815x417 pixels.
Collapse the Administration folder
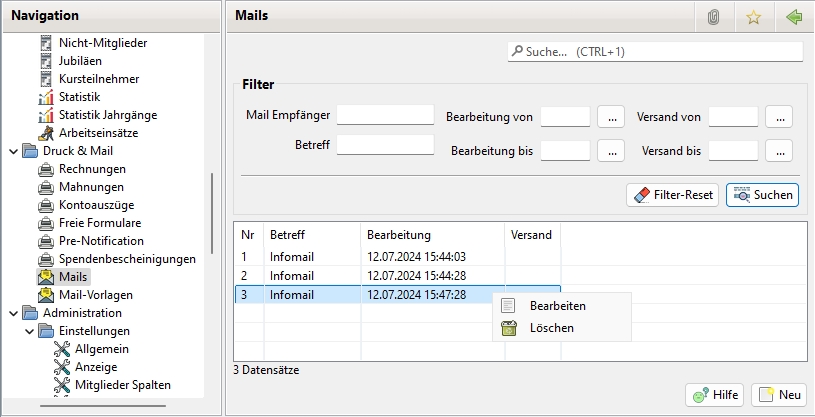(x=12, y=313)
